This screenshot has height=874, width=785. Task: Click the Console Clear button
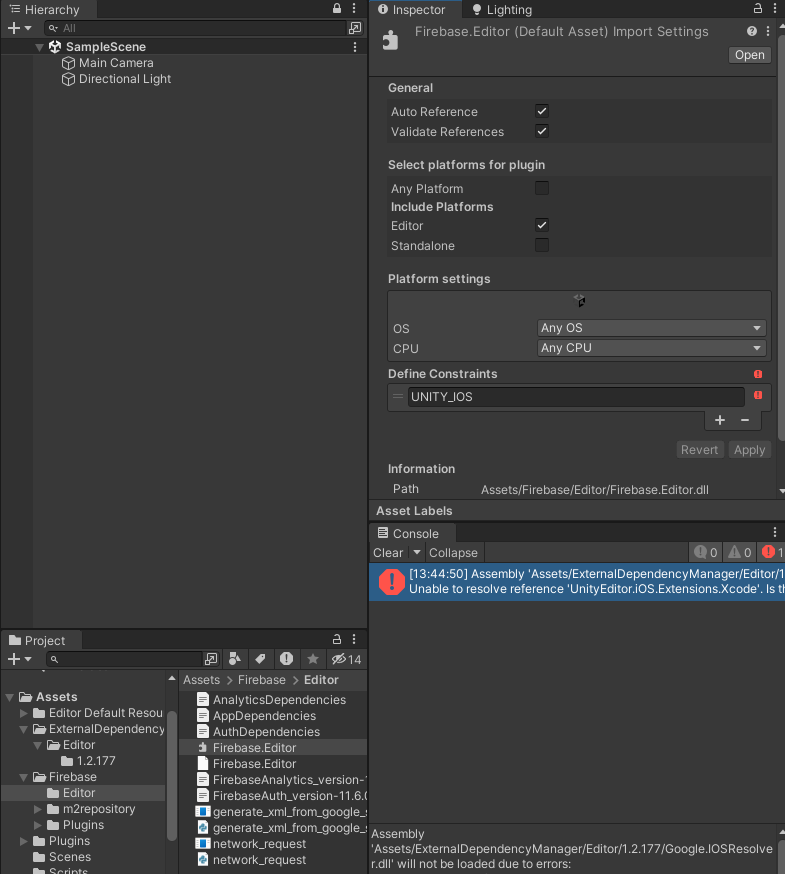pyautogui.click(x=388, y=552)
